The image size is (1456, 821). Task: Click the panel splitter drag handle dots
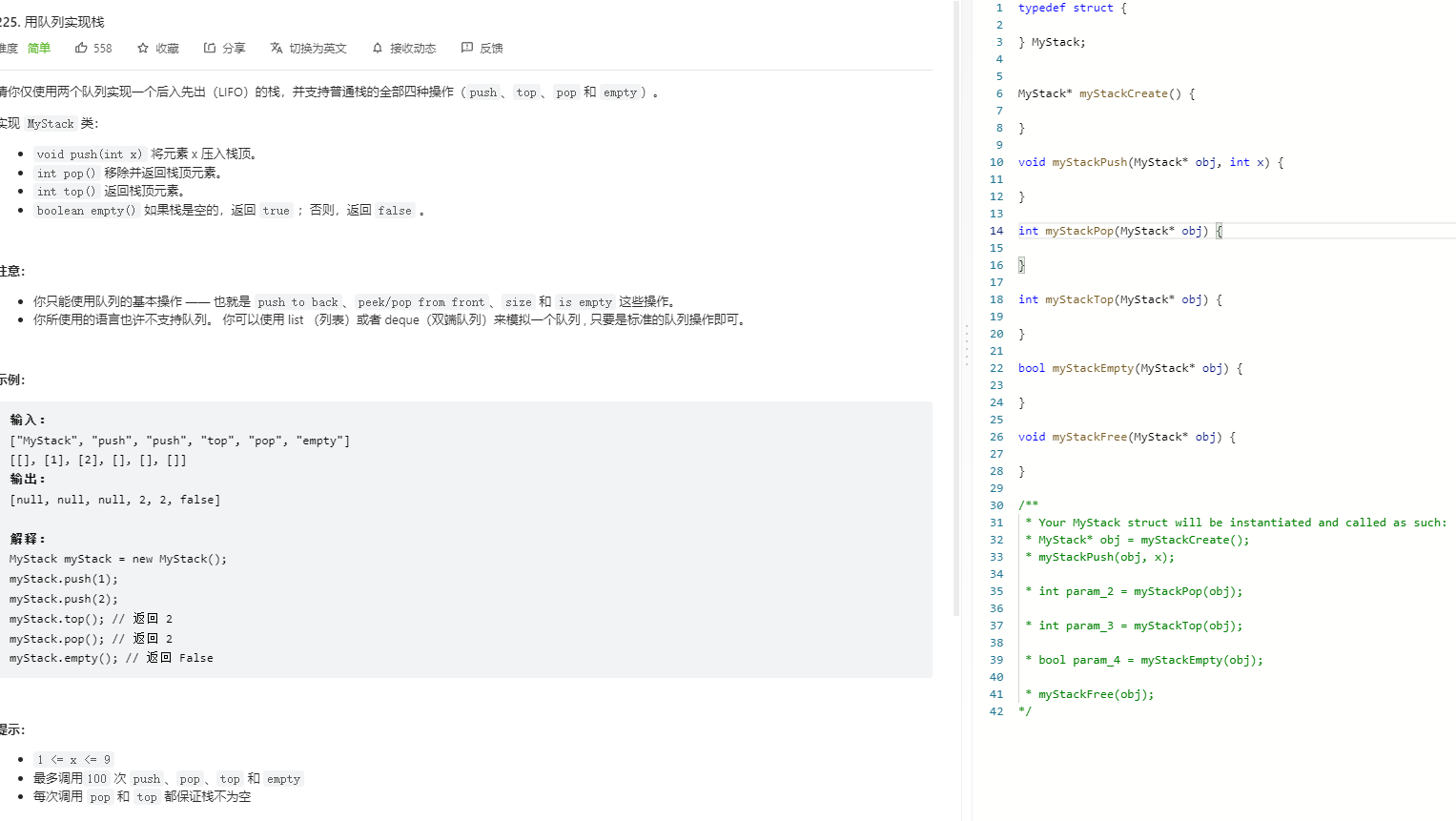coord(966,345)
